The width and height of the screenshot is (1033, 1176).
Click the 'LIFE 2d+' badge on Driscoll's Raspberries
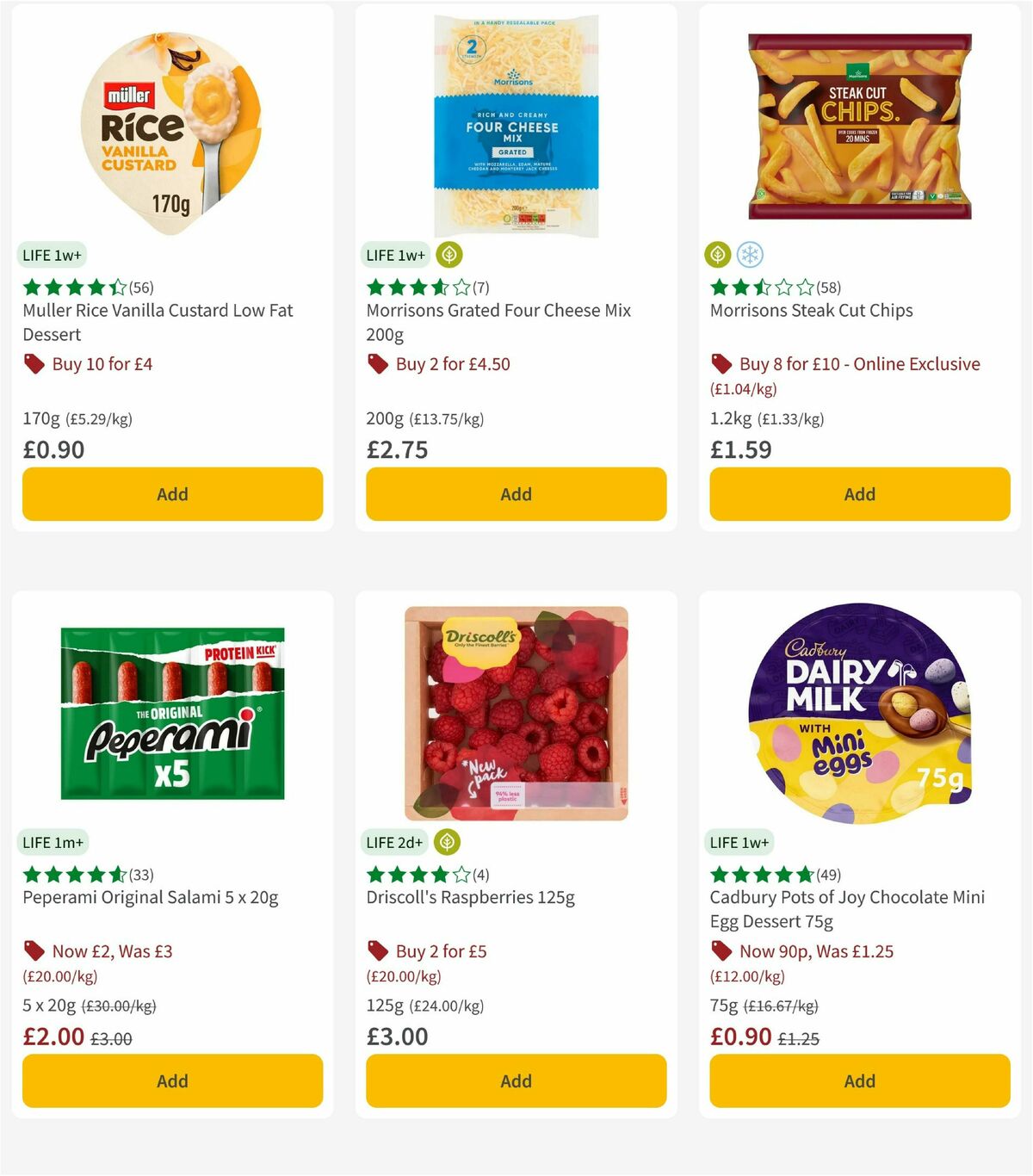pyautogui.click(x=393, y=842)
